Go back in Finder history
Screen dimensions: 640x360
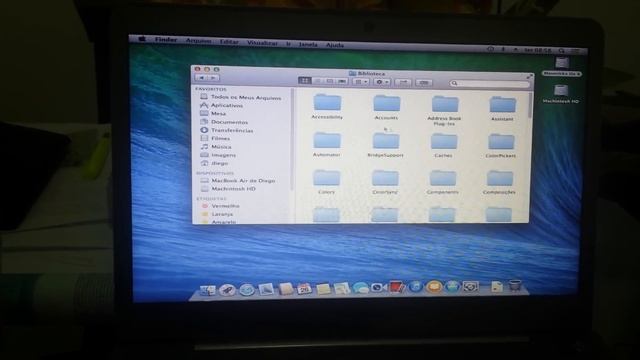pos(202,78)
